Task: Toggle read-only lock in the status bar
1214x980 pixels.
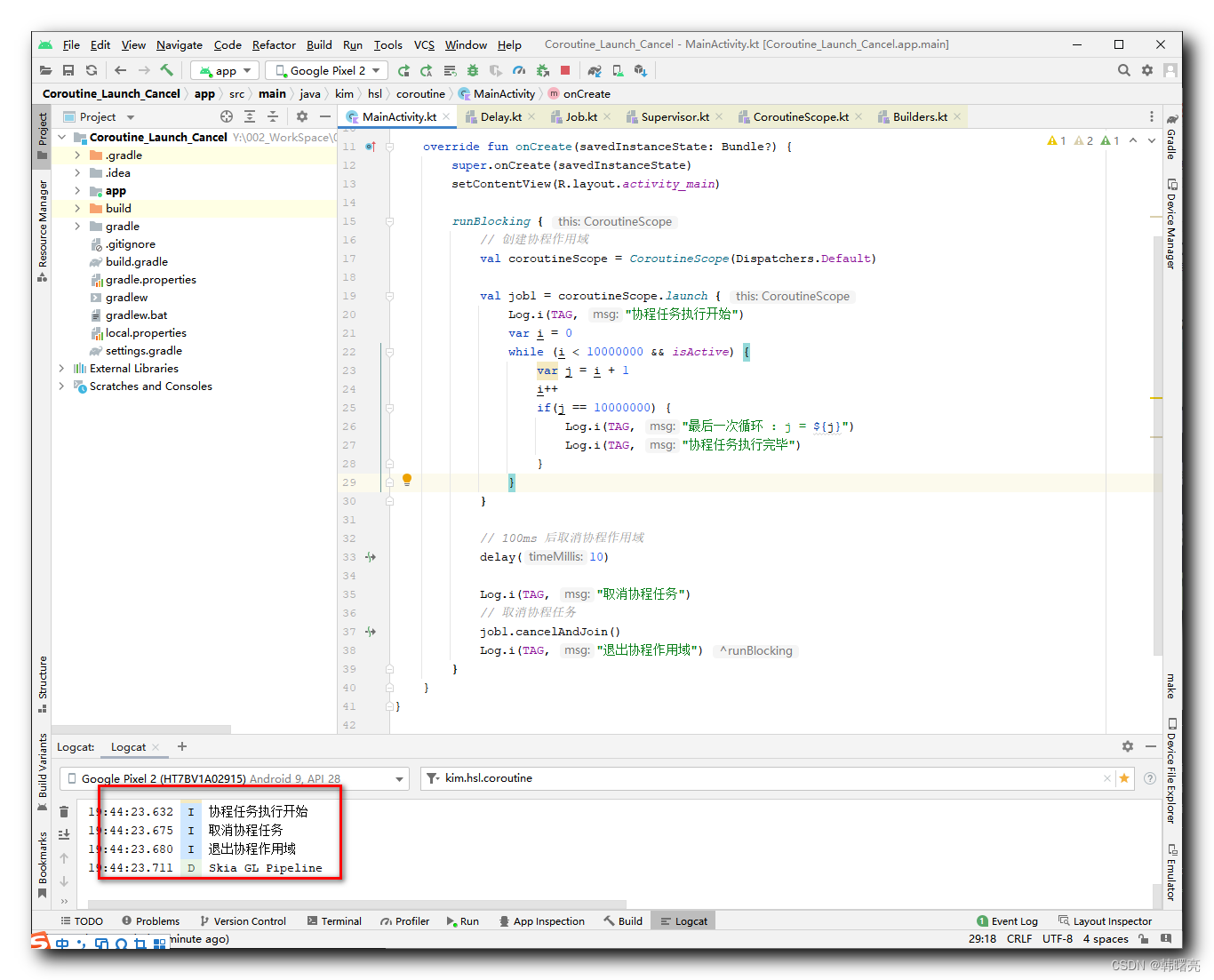Action: tap(1144, 938)
